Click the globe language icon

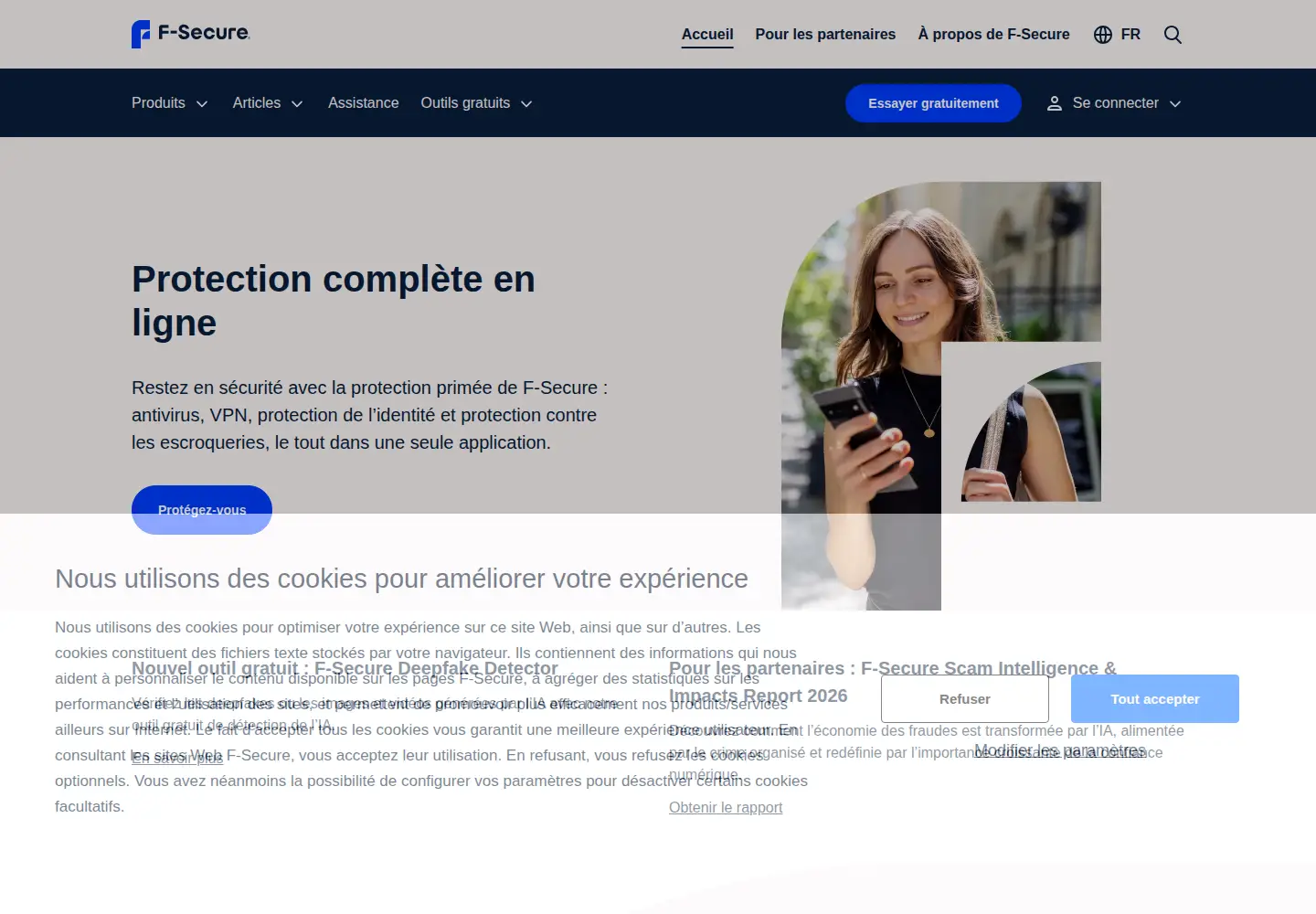[1103, 35]
